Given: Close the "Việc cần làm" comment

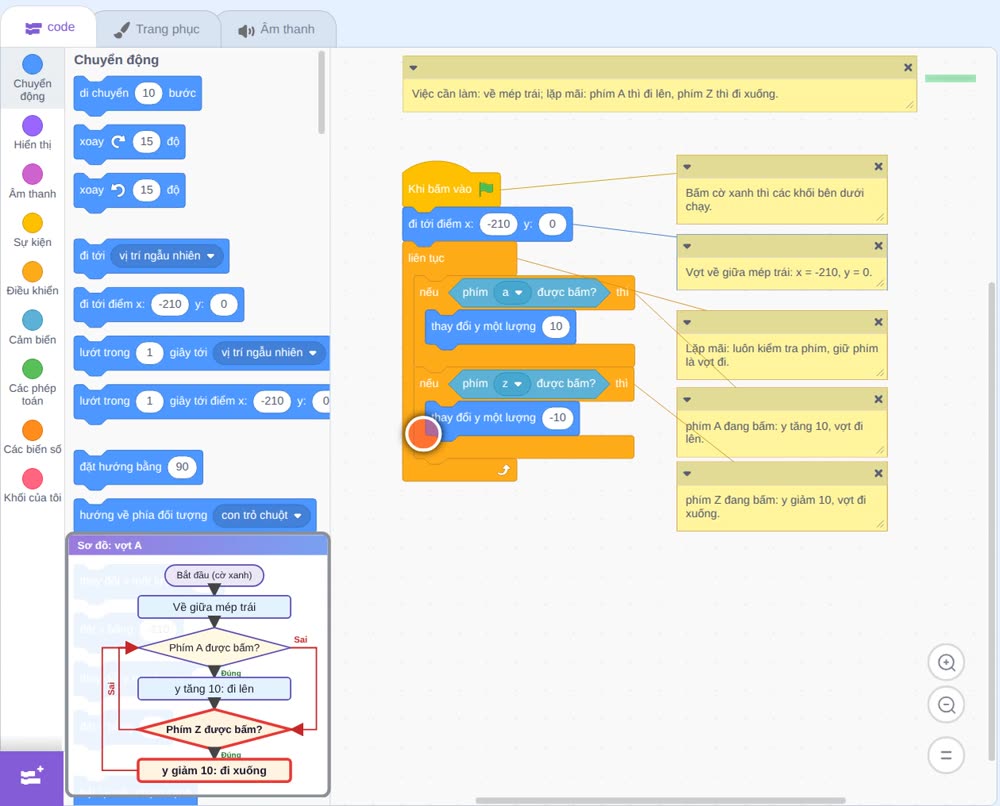Looking at the screenshot, I should (908, 68).
